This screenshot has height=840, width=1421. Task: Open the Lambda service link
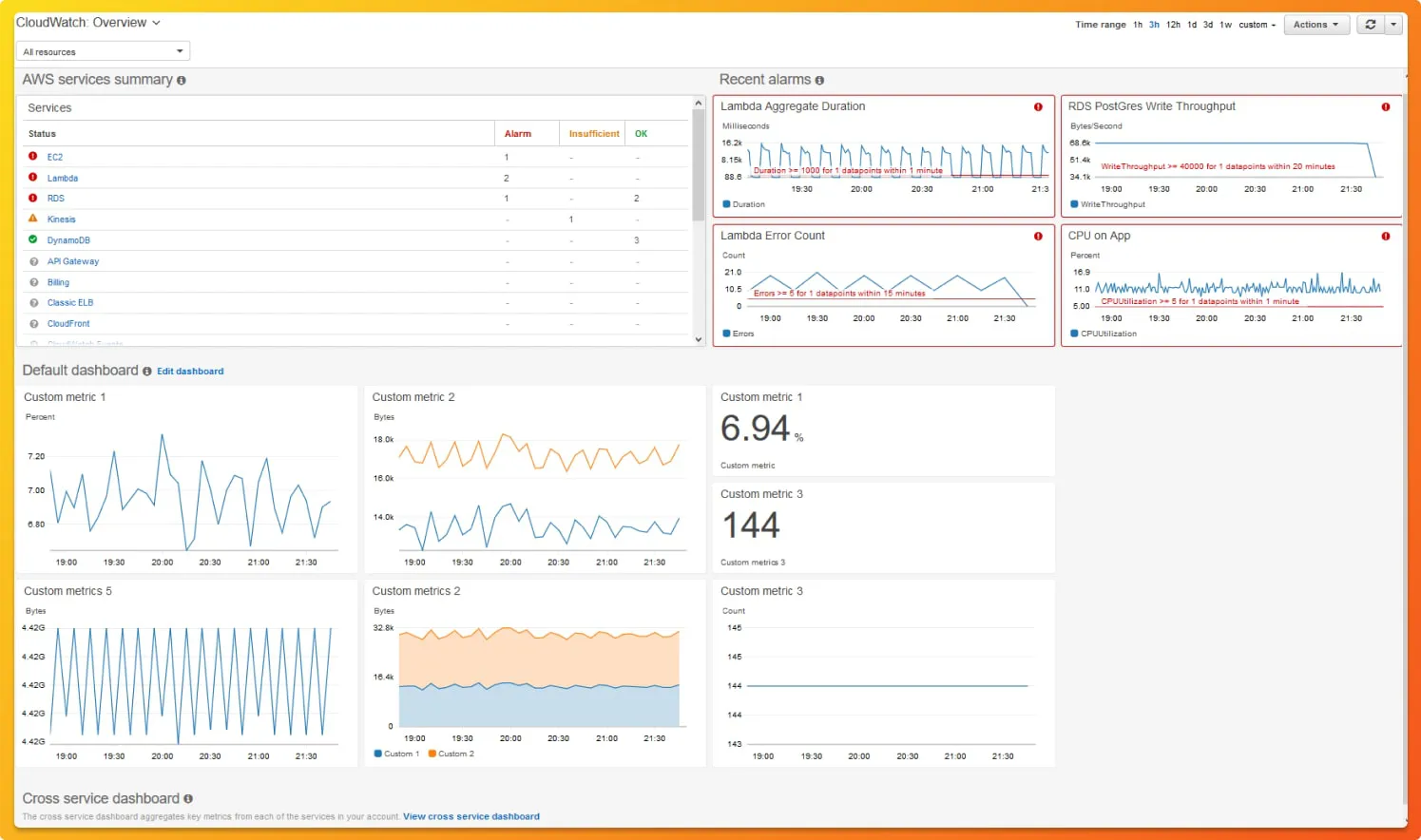point(63,178)
